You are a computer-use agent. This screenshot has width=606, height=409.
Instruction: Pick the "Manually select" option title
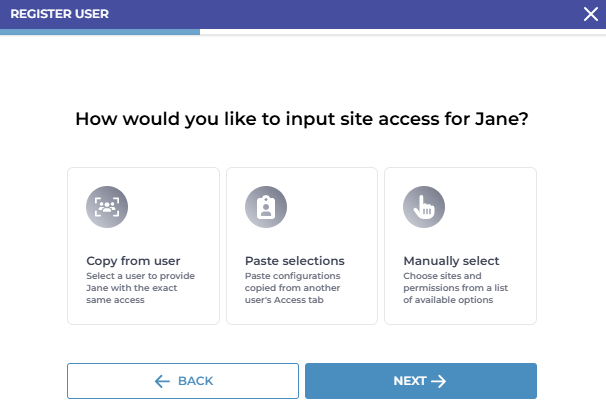[451, 261]
